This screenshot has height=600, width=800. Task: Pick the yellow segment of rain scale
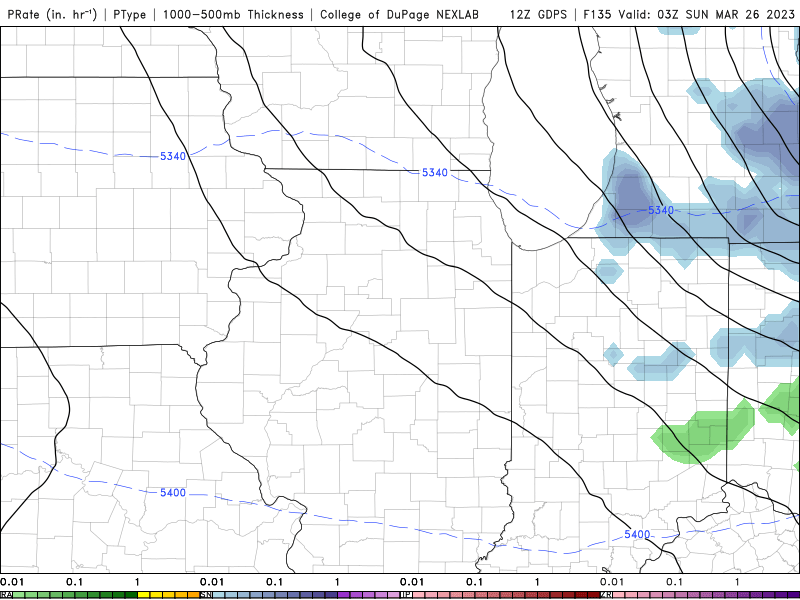point(150,595)
